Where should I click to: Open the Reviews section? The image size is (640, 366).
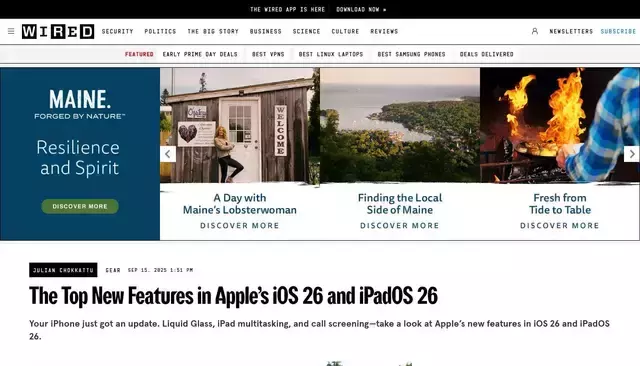[384, 31]
